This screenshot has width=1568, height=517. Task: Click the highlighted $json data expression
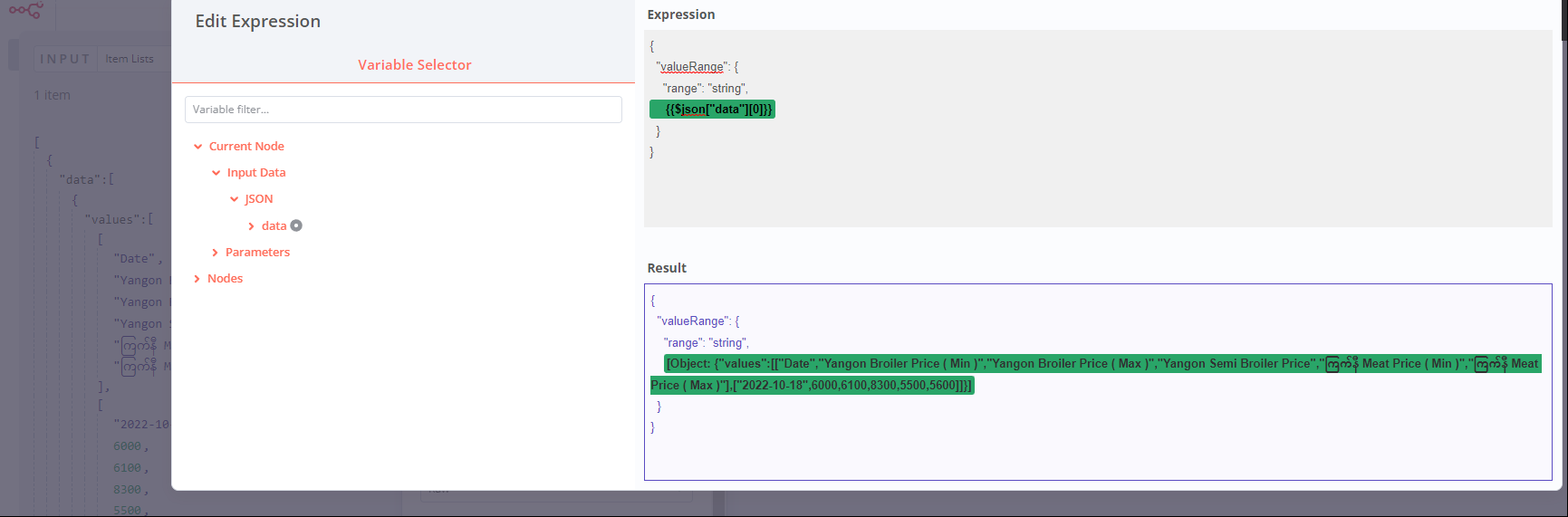click(717, 110)
